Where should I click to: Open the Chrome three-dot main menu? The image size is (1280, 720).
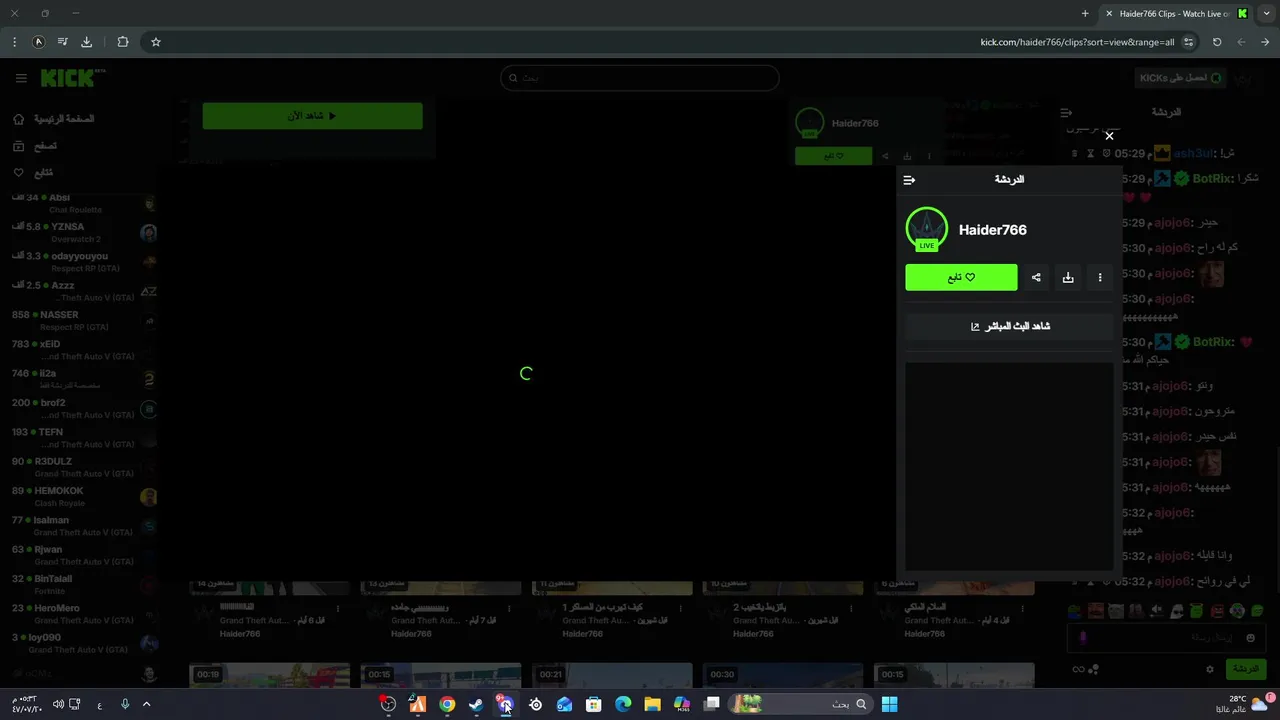point(14,42)
